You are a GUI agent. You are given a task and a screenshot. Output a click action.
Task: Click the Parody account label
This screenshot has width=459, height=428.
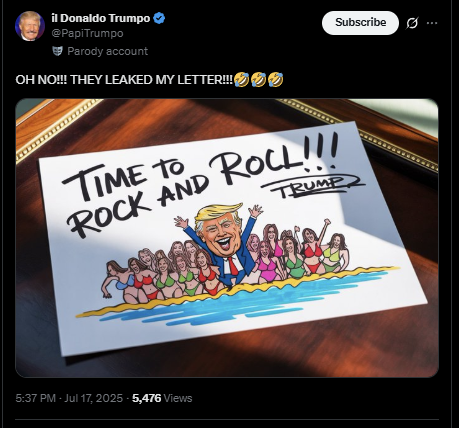[x=107, y=51]
